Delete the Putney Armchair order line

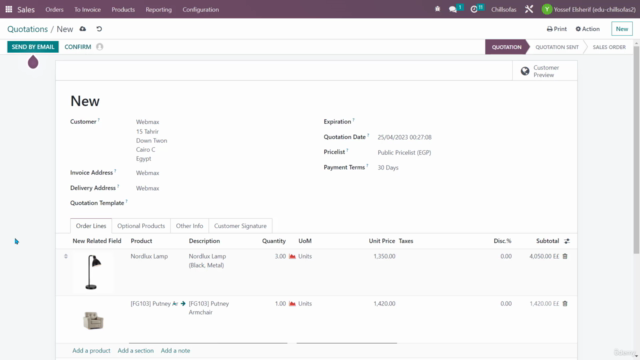(x=565, y=304)
